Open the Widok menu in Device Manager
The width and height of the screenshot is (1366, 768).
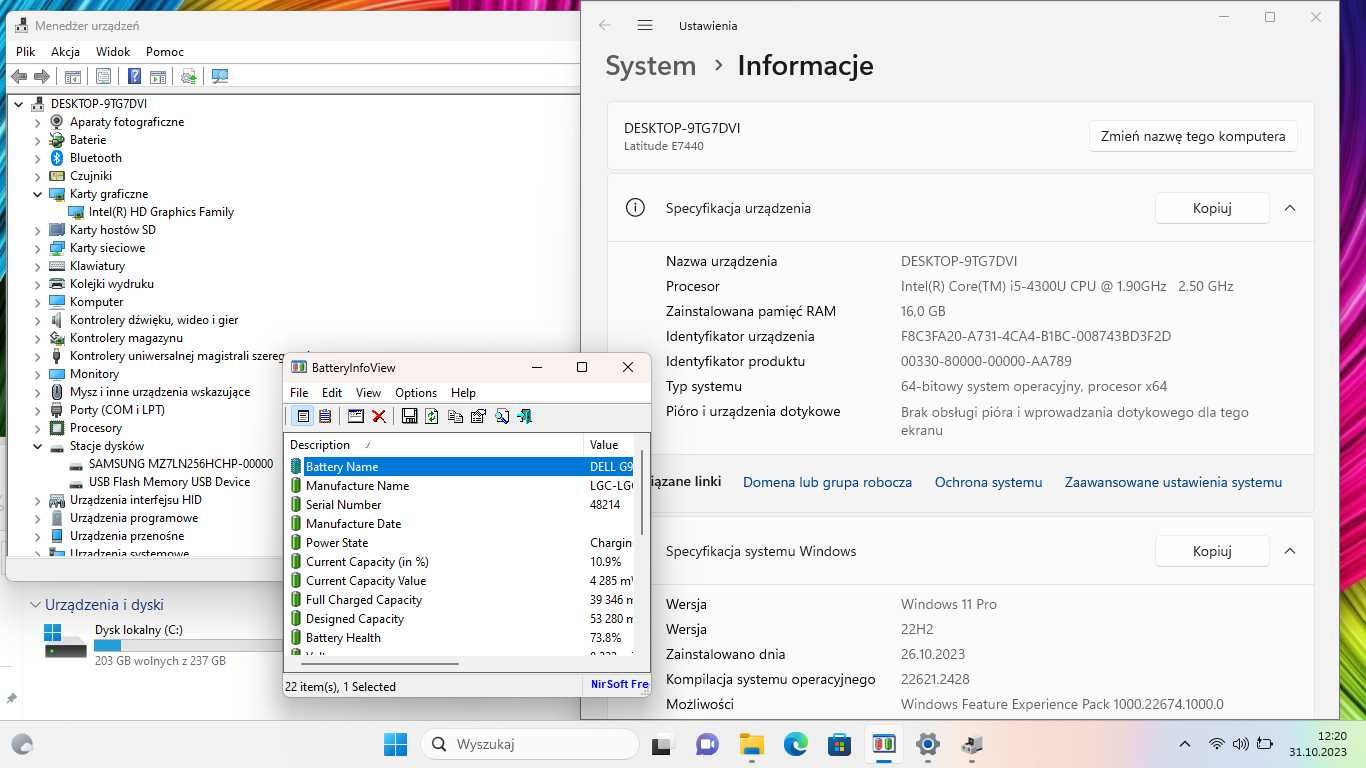[113, 51]
